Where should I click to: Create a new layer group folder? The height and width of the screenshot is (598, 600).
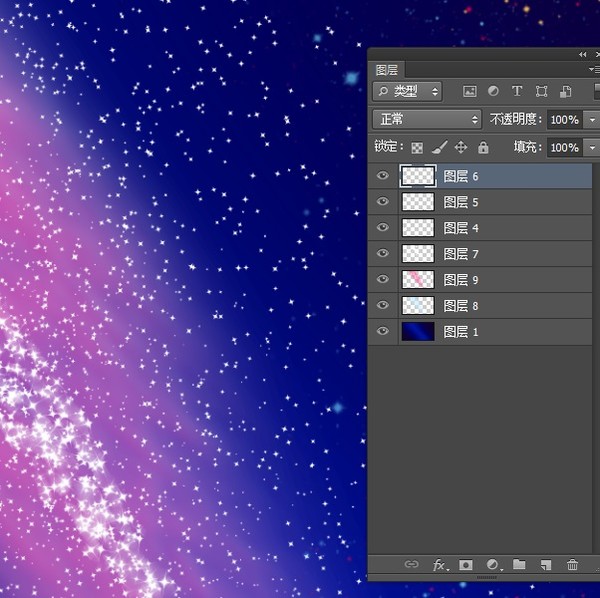519,564
